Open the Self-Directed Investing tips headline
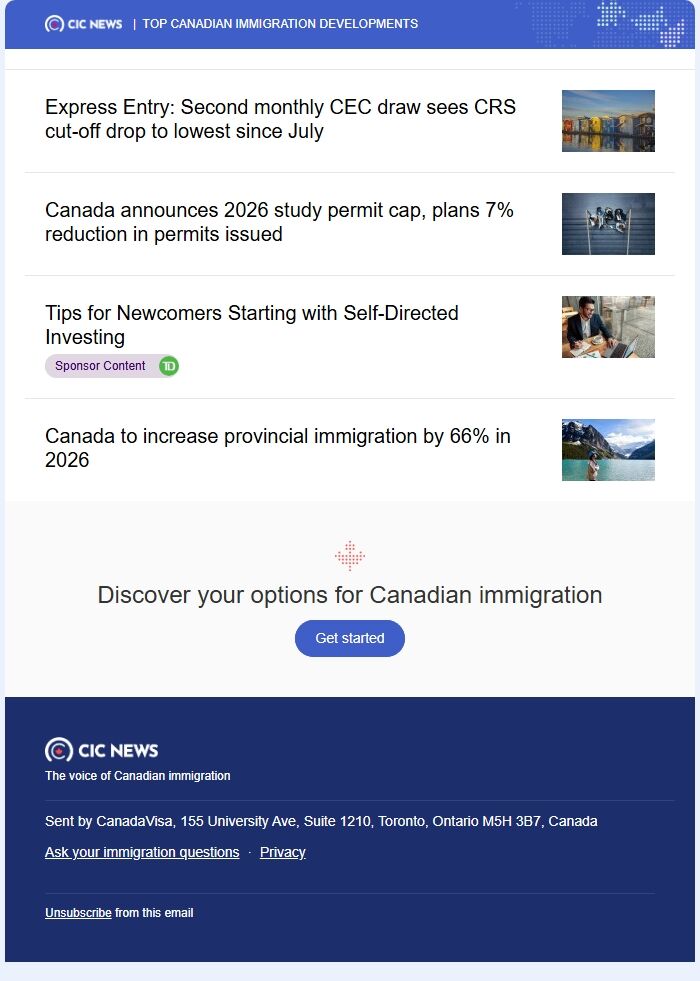This screenshot has height=981, width=700. tap(251, 325)
